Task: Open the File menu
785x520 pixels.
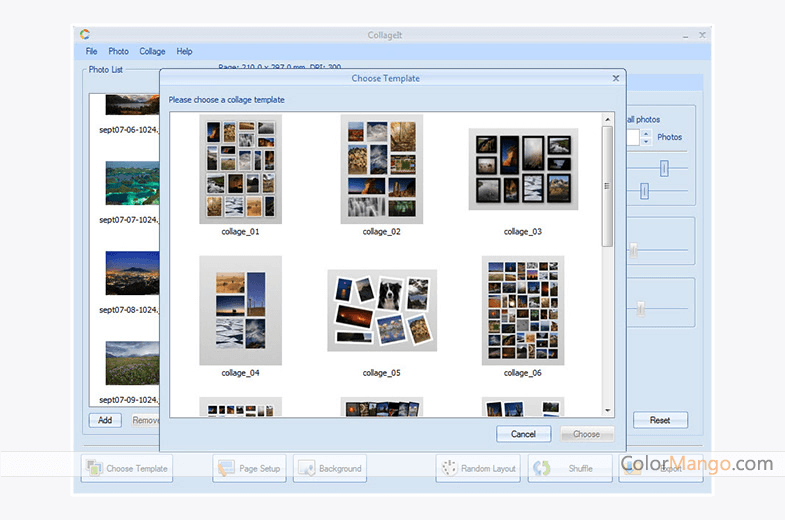Action: tap(92, 51)
